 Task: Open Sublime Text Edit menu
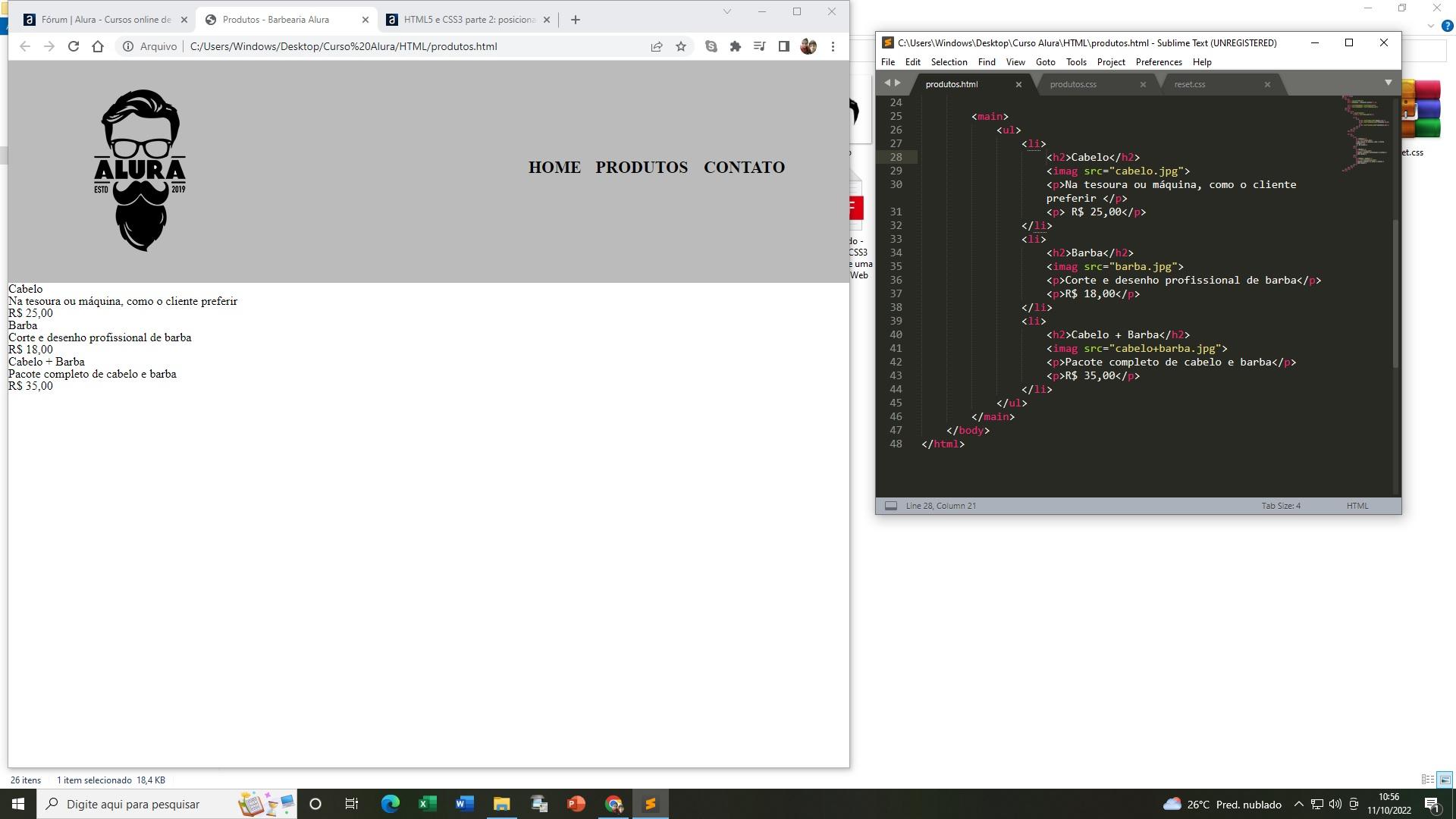(x=912, y=62)
